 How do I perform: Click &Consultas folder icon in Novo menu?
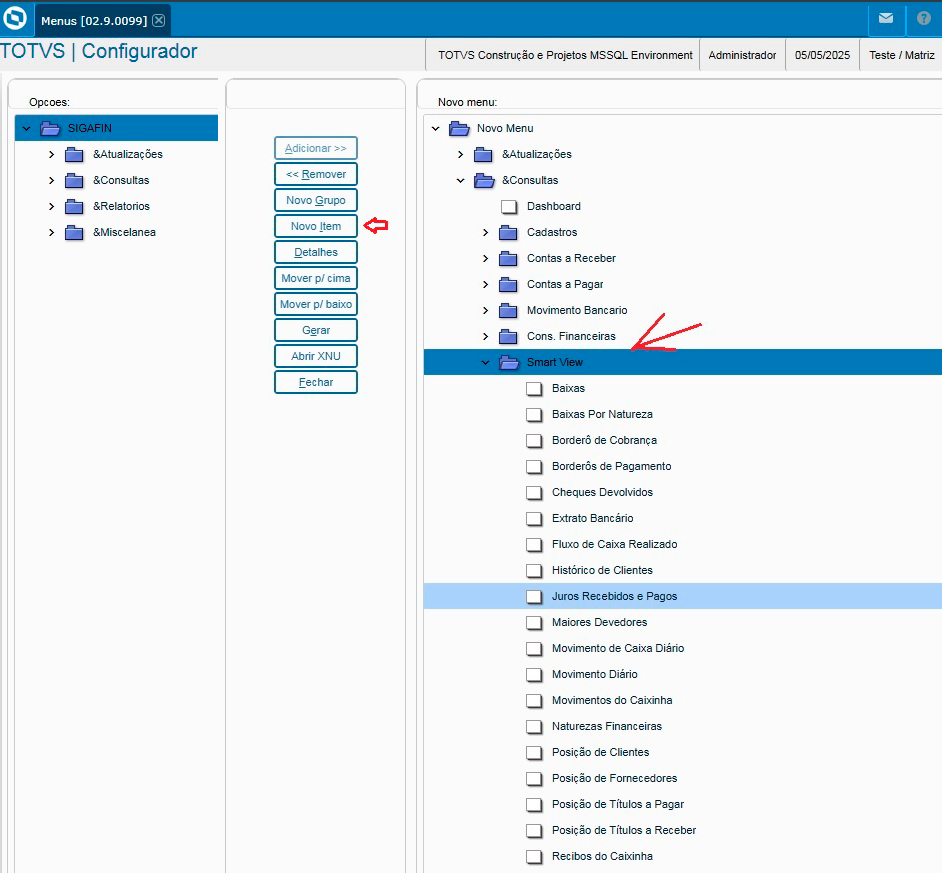click(484, 180)
